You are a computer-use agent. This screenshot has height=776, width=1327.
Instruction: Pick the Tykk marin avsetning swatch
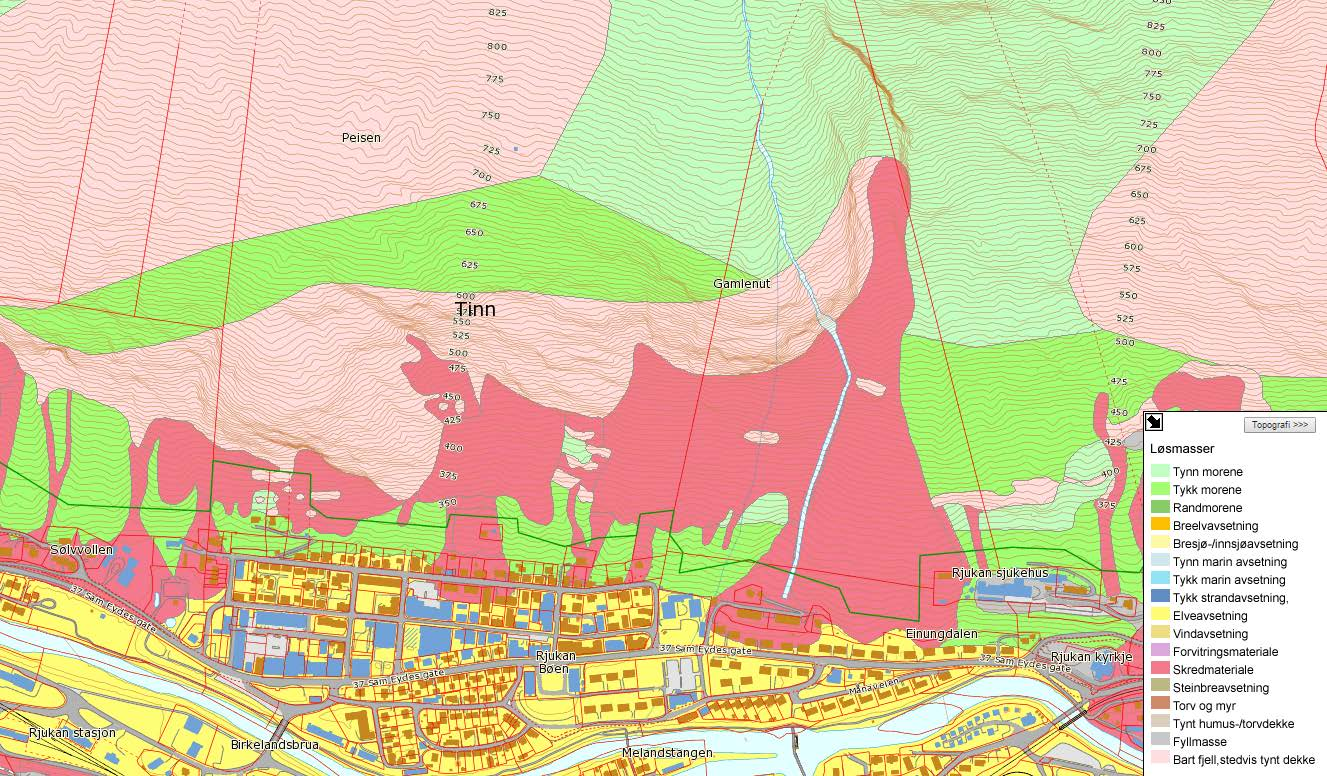pyautogui.click(x=1159, y=580)
